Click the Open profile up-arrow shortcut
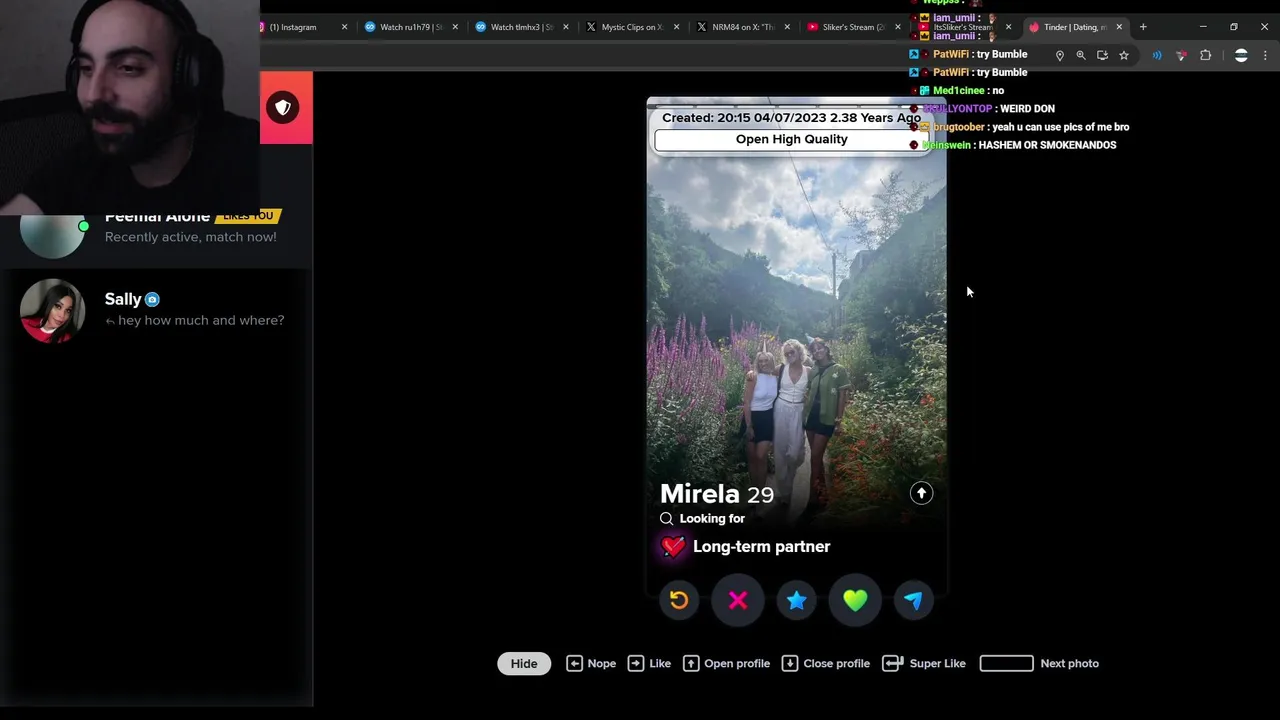 726,664
